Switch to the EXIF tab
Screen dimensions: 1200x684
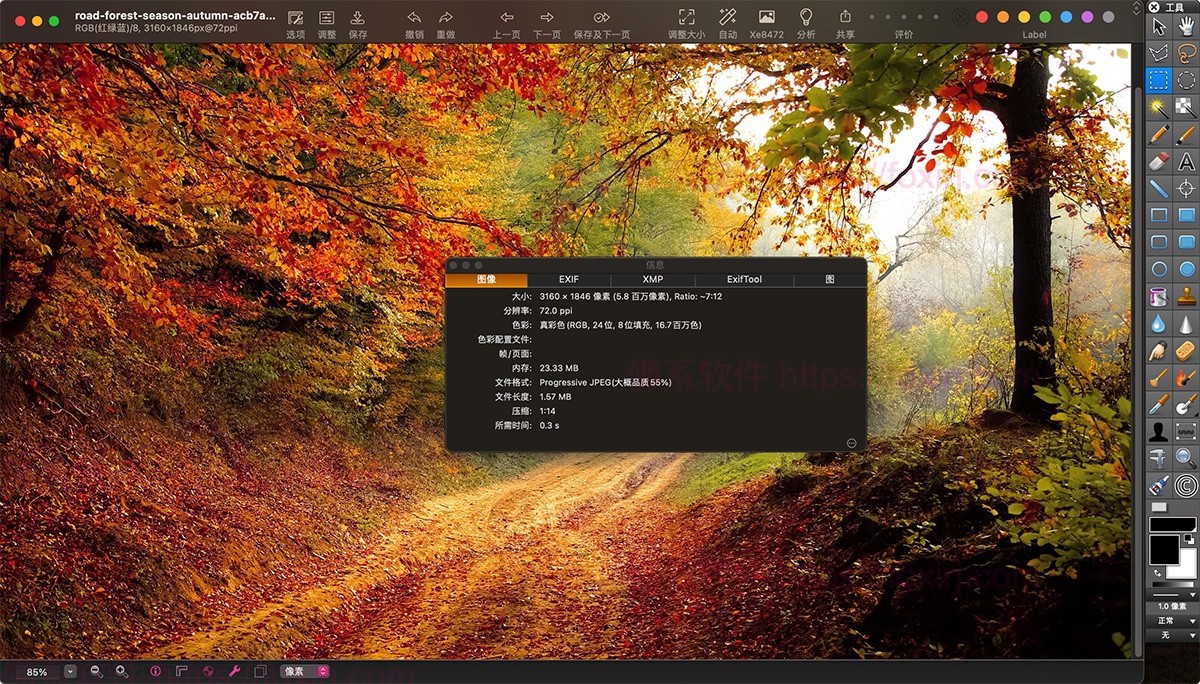pyautogui.click(x=570, y=280)
